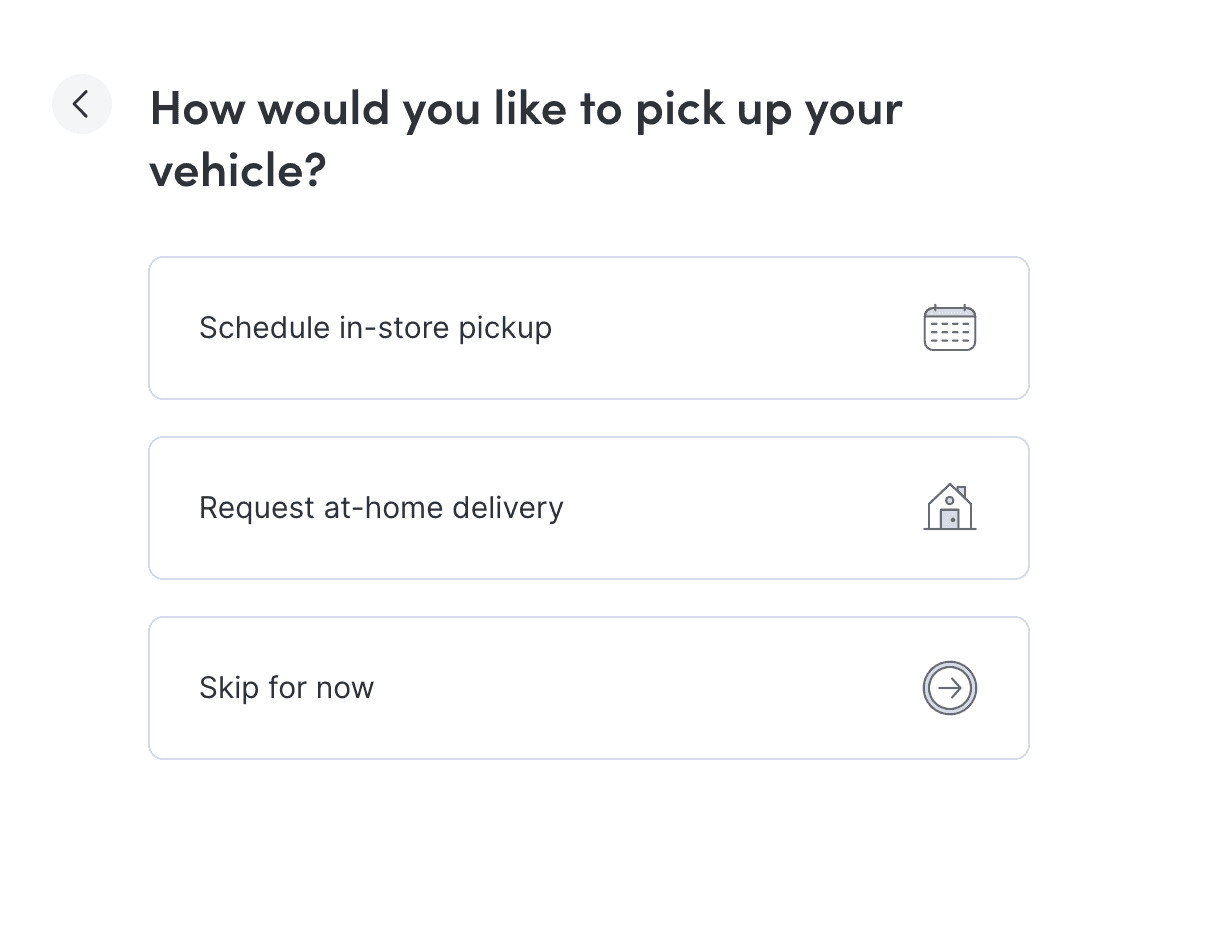The width and height of the screenshot is (1216, 938).
Task: Pick the option card with arrow circle
Action: (x=589, y=688)
